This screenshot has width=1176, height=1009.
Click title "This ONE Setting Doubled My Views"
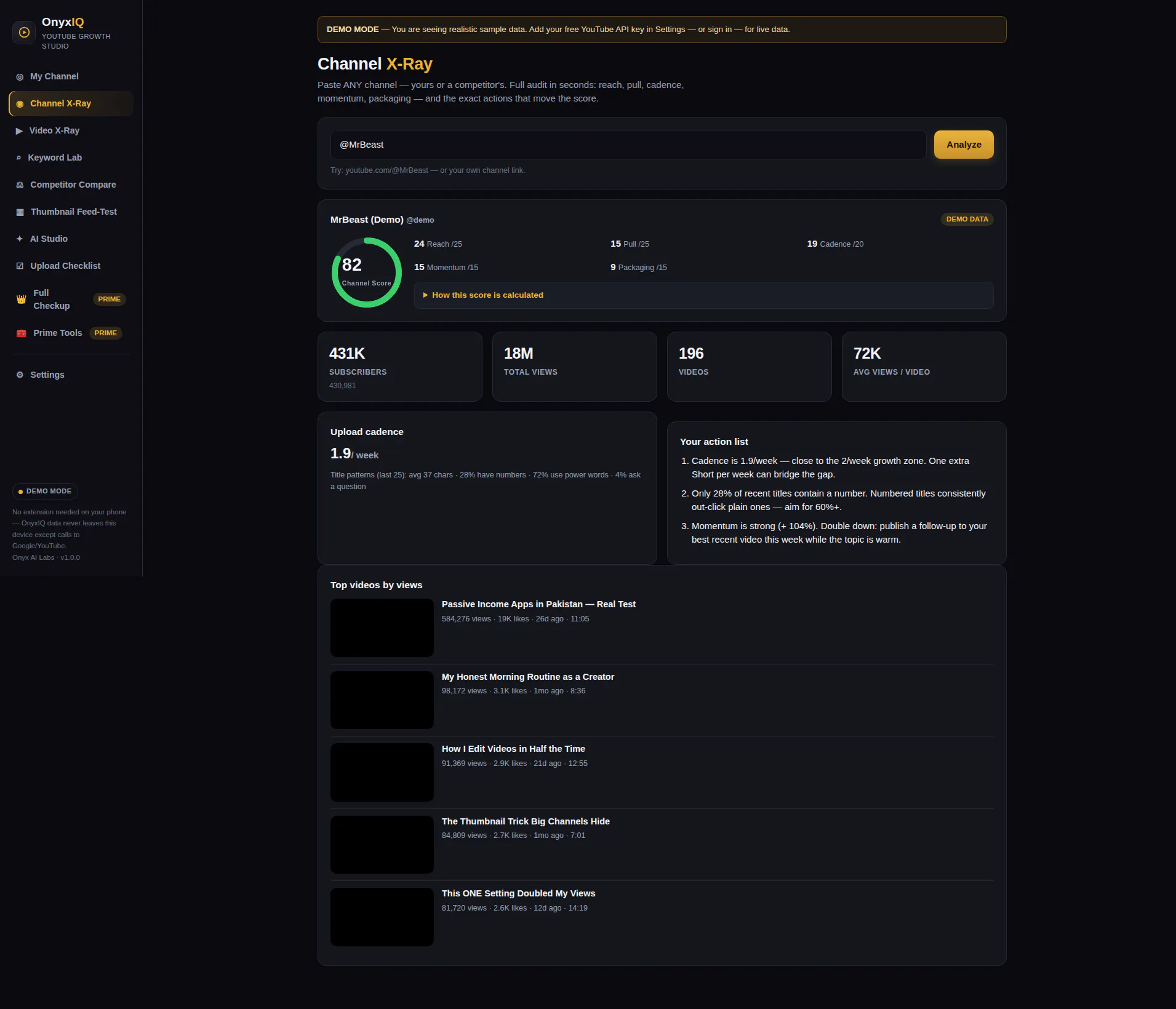[x=518, y=894]
